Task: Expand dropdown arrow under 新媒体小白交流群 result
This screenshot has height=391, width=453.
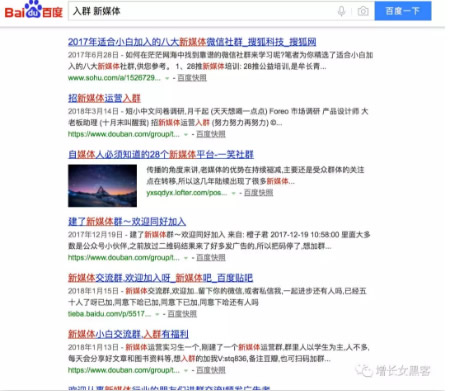Action: (x=186, y=371)
